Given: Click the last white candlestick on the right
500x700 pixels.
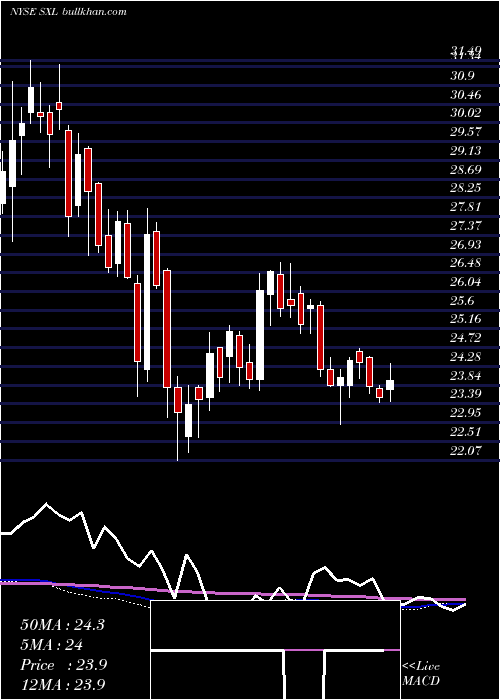Looking at the screenshot, I should click(390, 383).
